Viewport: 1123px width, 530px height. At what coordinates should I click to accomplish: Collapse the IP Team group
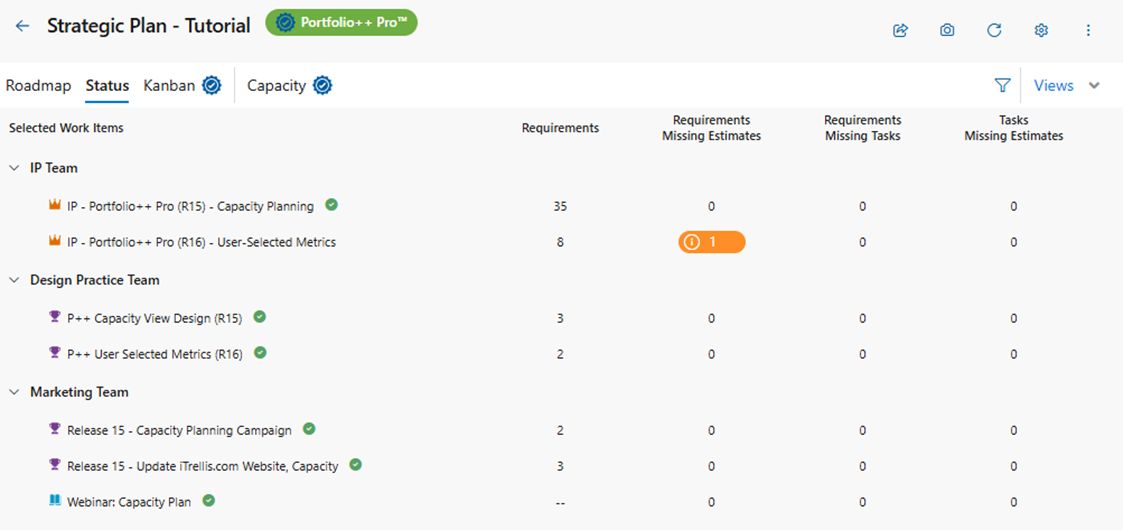pyautogui.click(x=14, y=168)
